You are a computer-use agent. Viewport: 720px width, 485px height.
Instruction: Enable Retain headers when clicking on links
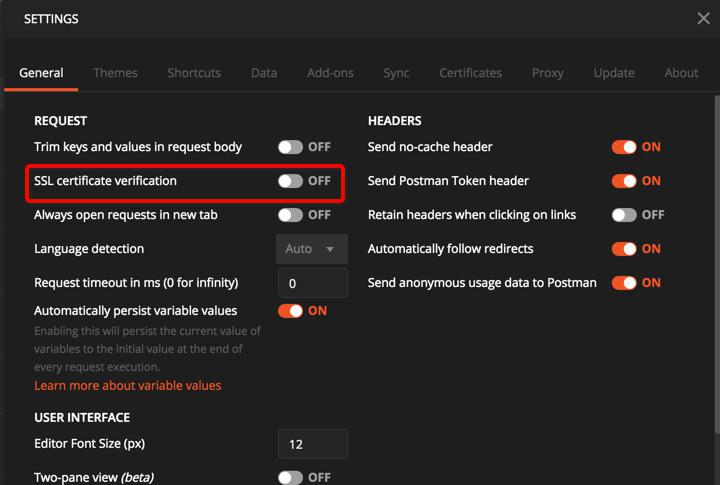pyautogui.click(x=624, y=215)
